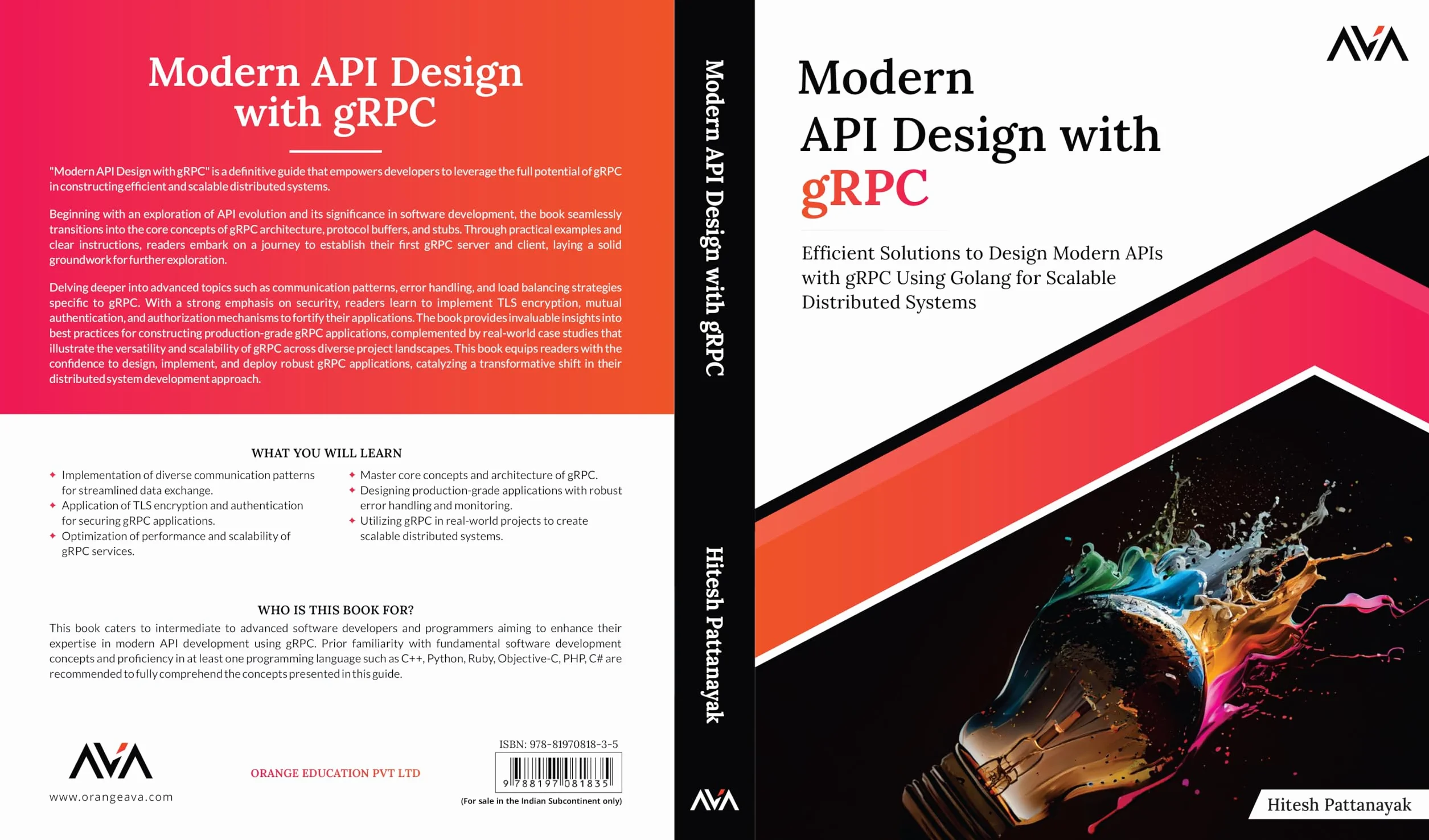Click the word 'Modern' in the front cover title

886,77
